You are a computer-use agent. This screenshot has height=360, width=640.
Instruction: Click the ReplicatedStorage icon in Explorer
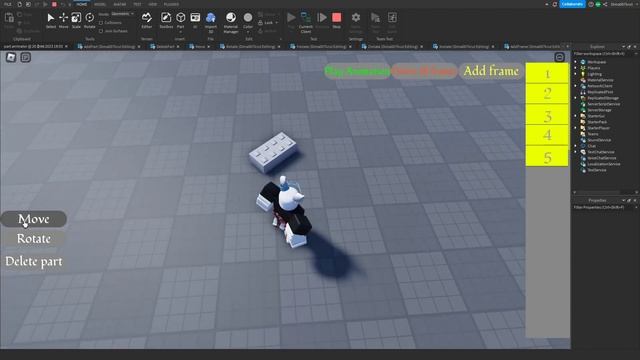[x=583, y=98]
